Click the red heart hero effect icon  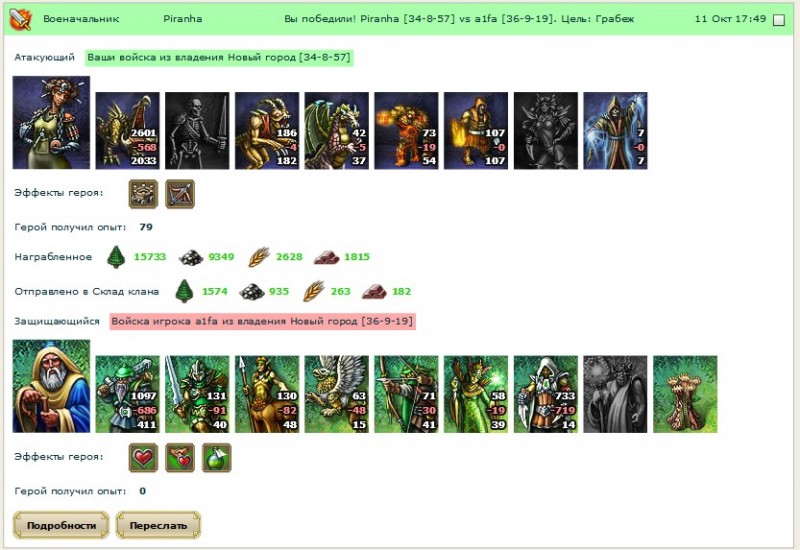(143, 458)
